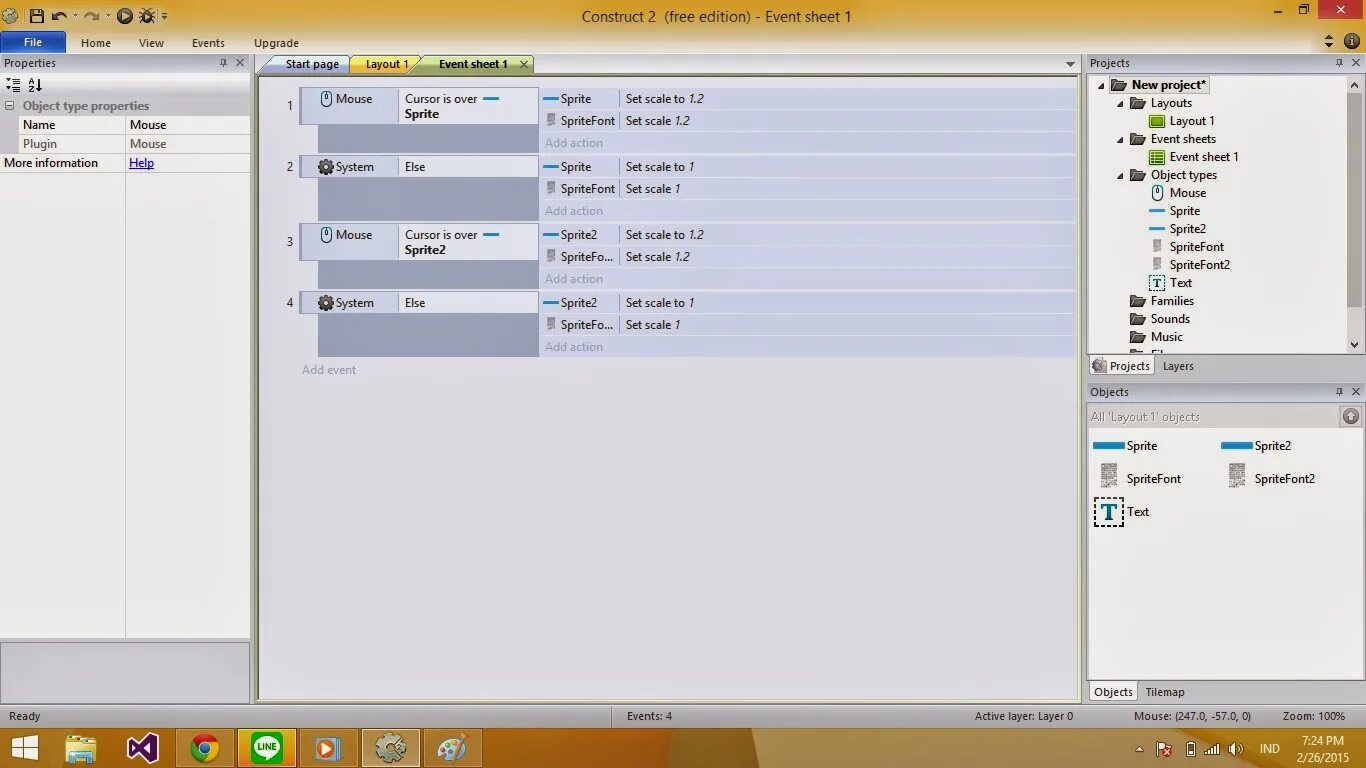Click Add action in event 2
The image size is (1366, 768).
coord(574,211)
